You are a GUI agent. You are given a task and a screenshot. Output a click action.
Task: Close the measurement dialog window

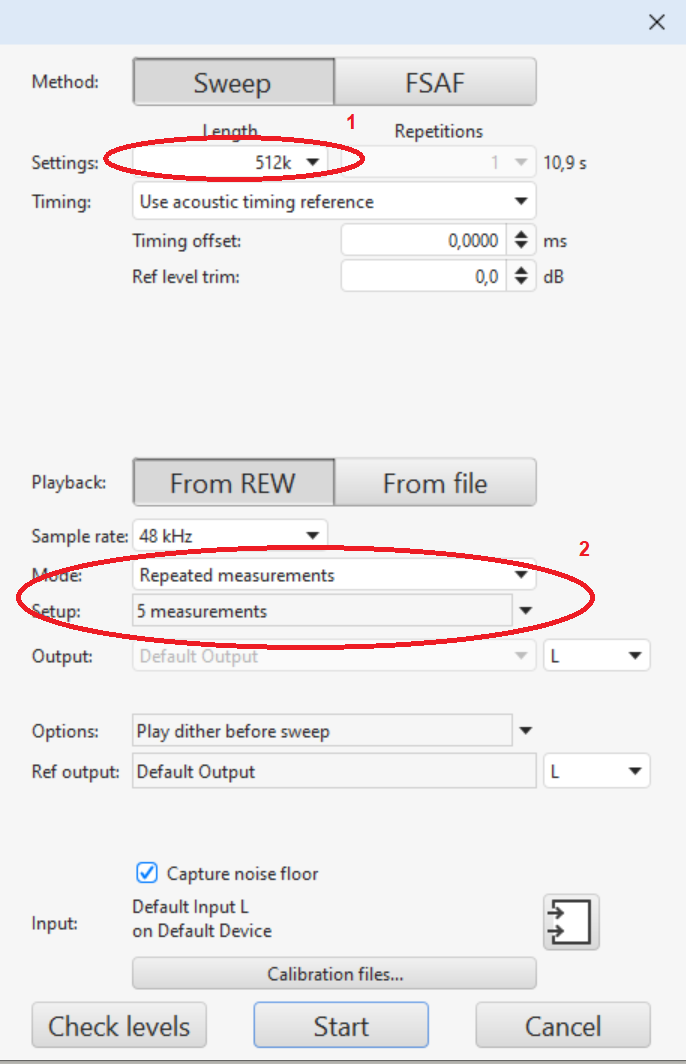click(657, 22)
